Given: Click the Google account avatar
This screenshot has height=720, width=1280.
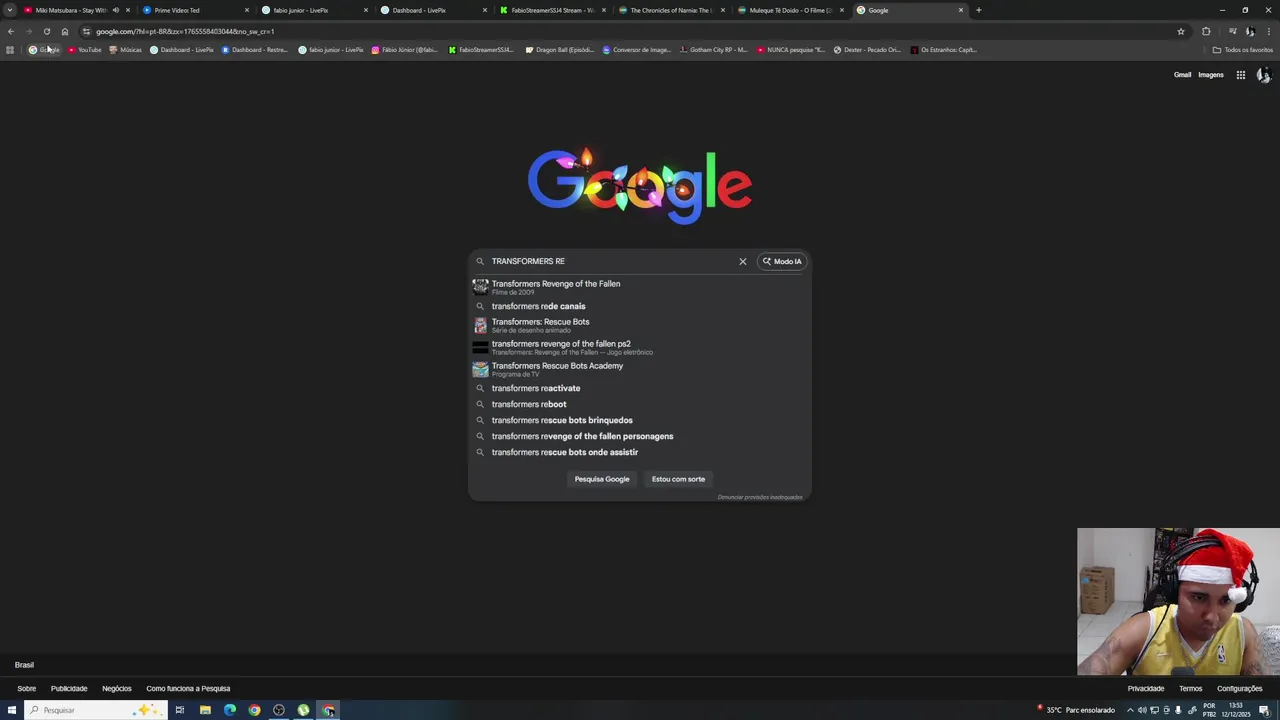Looking at the screenshot, I should coord(1263,75).
